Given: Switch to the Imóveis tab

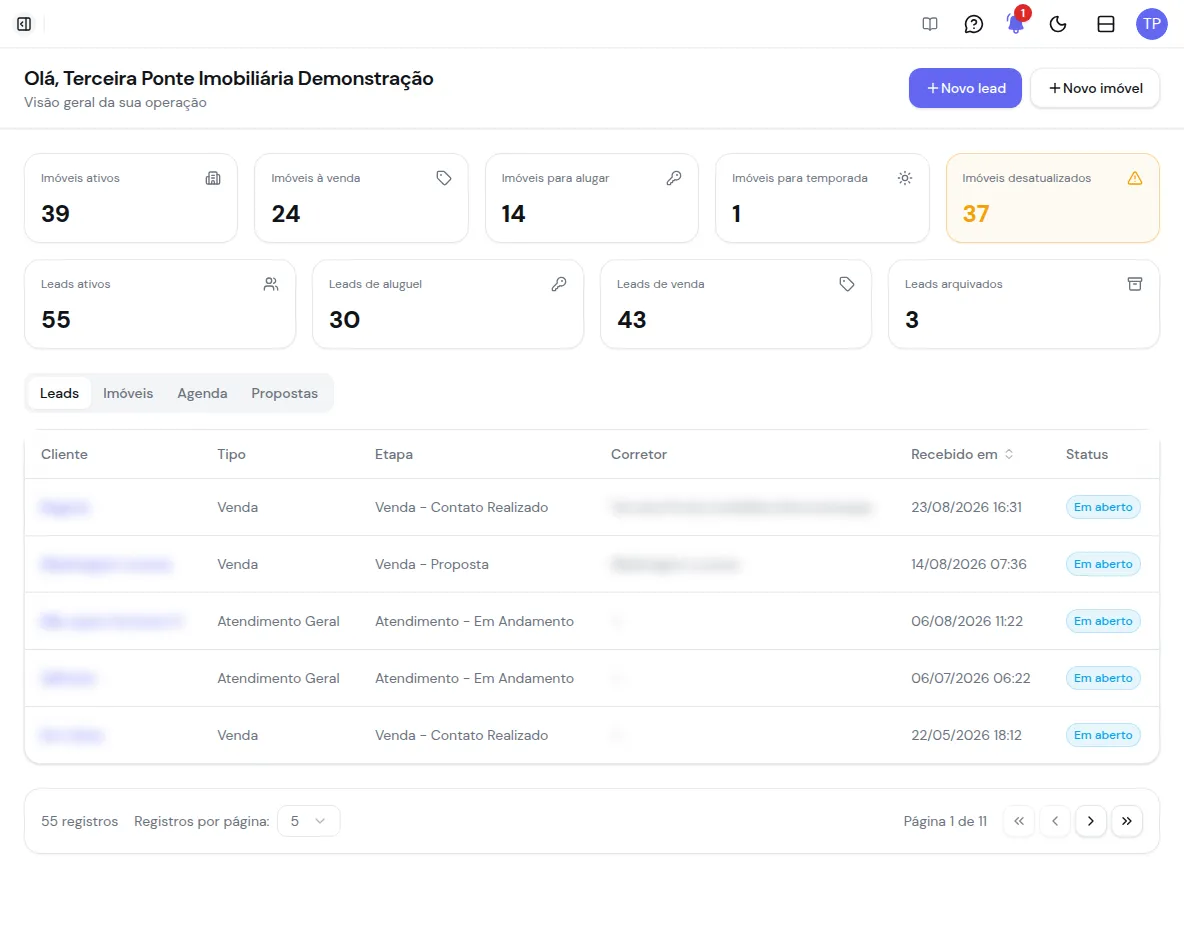Looking at the screenshot, I should pyautogui.click(x=128, y=393).
